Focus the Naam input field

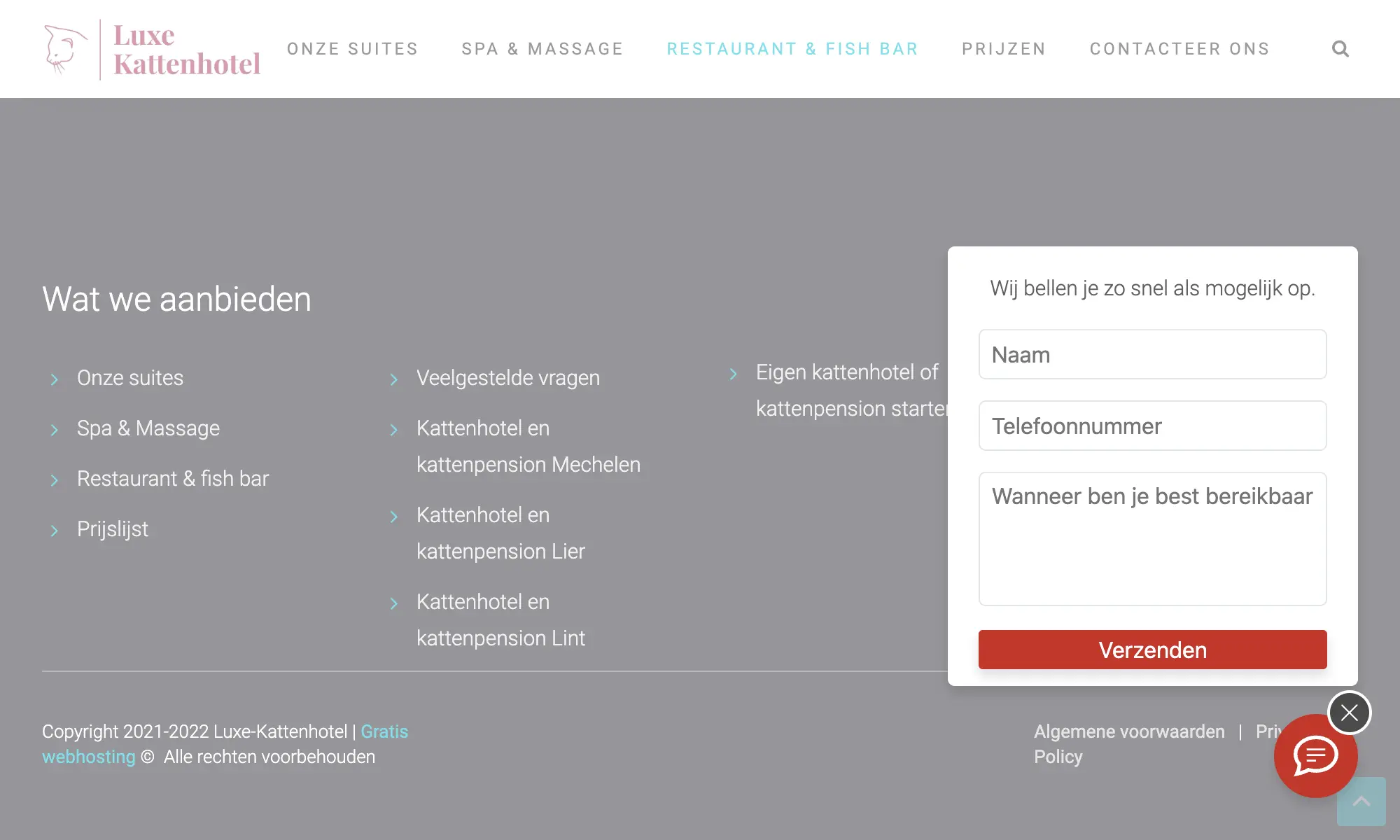pyautogui.click(x=1152, y=355)
